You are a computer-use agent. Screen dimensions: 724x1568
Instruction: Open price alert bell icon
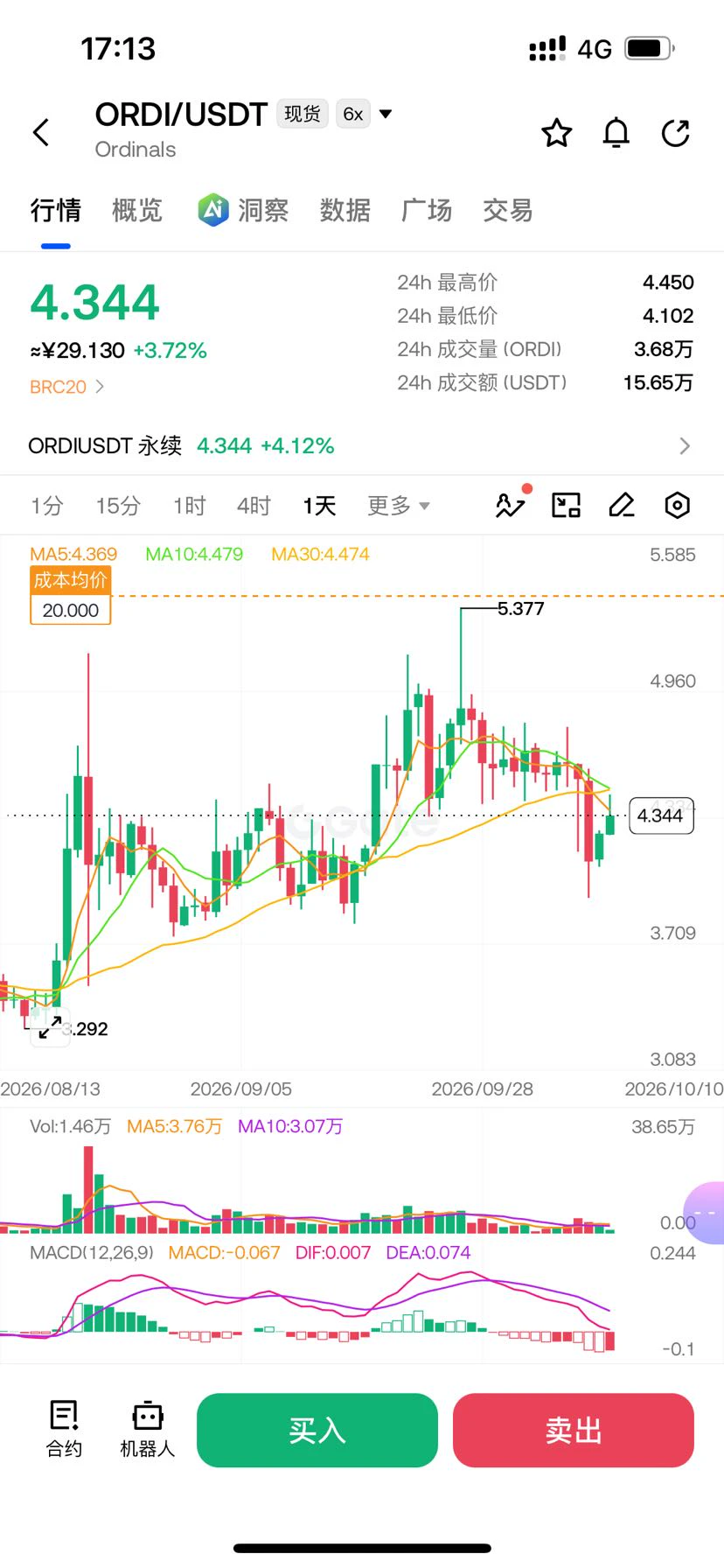[x=616, y=133]
